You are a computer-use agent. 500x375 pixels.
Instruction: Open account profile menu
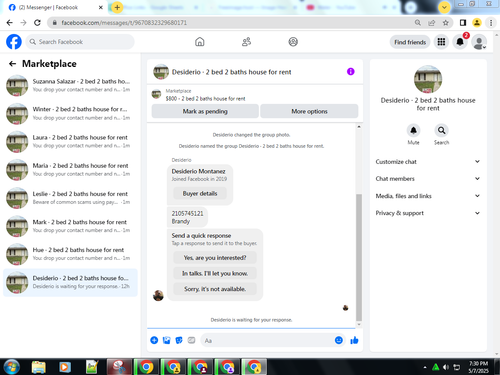click(x=479, y=42)
